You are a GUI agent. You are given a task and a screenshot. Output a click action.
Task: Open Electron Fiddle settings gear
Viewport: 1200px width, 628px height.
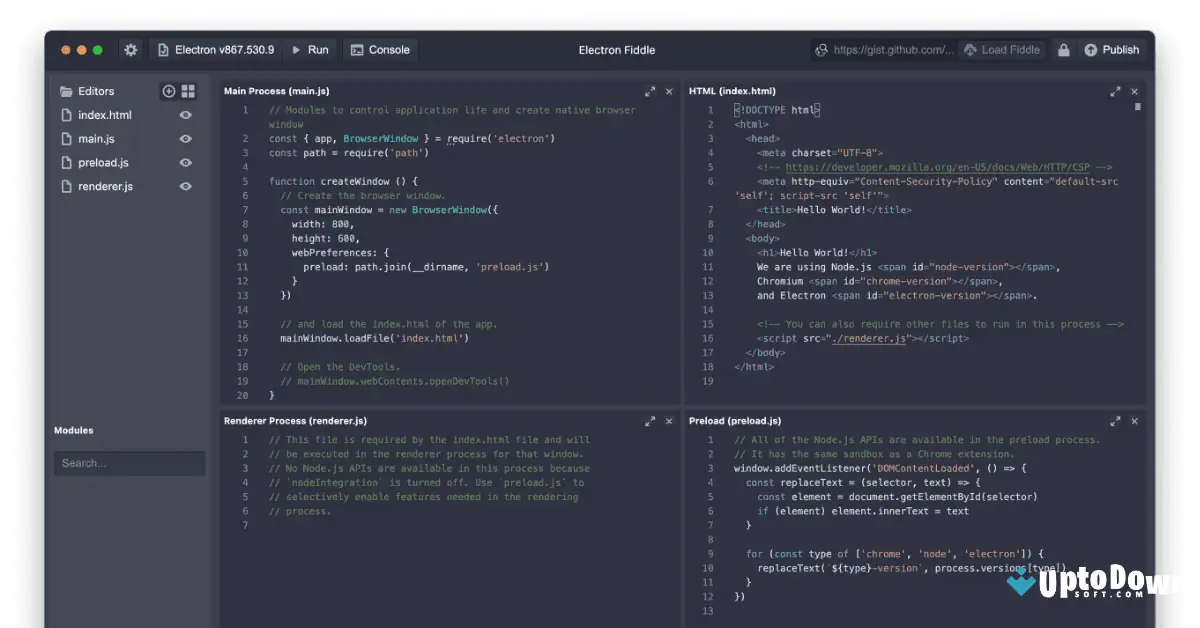click(129, 49)
